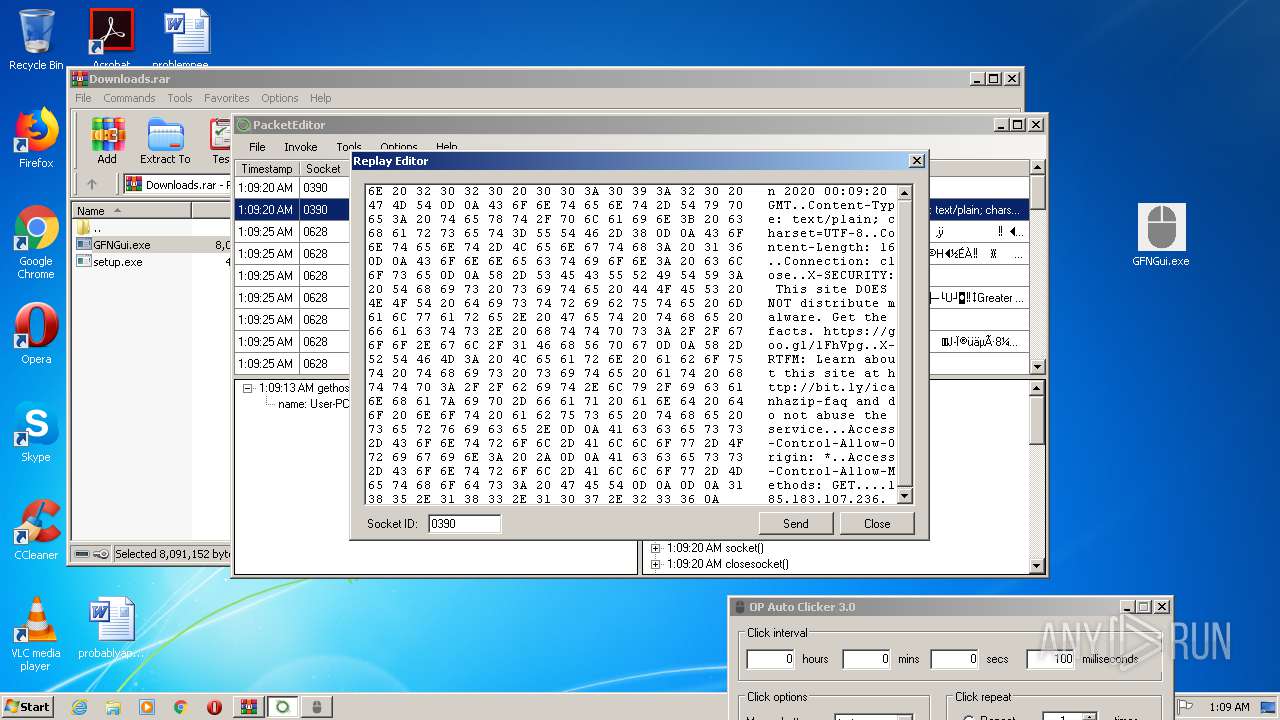Viewport: 1280px width, 720px height.
Task: Click the Timestamp column header in PacketEditor
Action: pyautogui.click(x=267, y=169)
